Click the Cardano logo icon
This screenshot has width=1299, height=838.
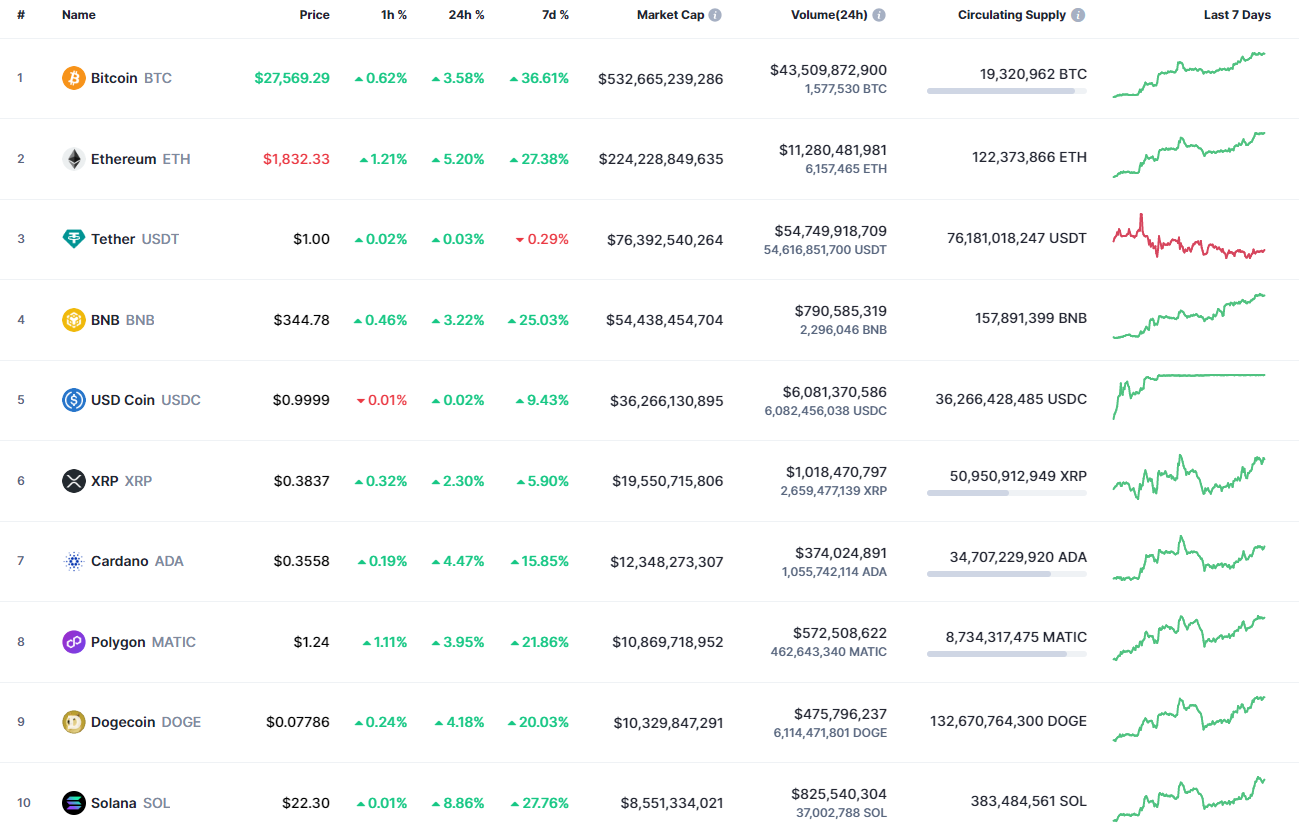click(73, 561)
